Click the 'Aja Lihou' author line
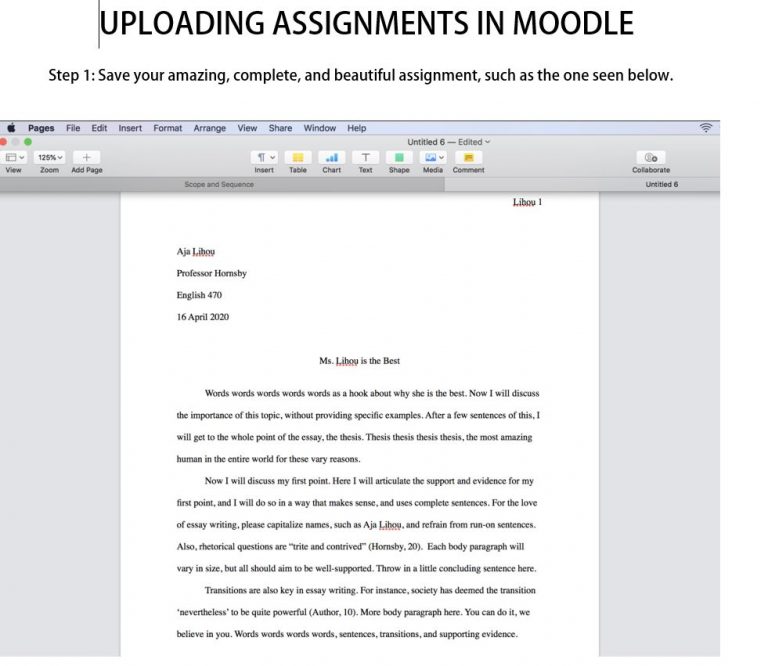768x666 pixels. tap(196, 252)
